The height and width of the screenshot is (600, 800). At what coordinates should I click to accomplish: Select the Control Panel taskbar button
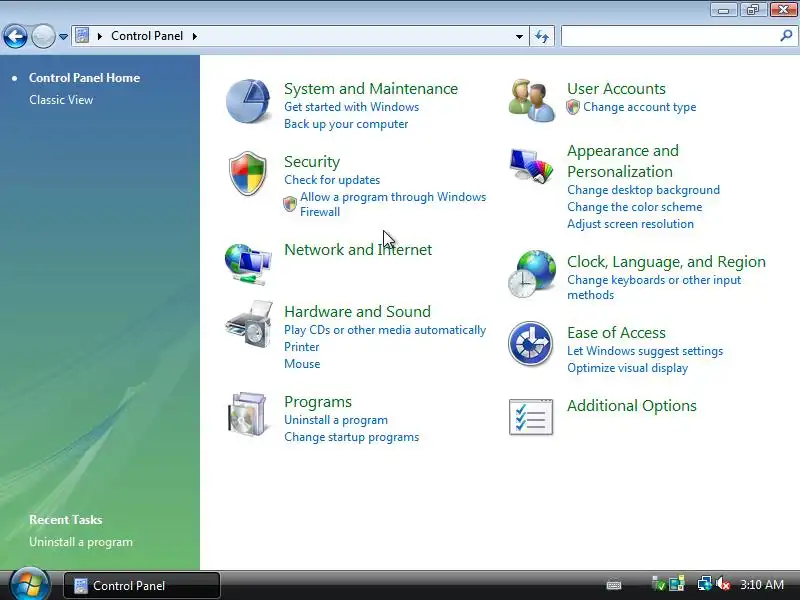point(142,585)
